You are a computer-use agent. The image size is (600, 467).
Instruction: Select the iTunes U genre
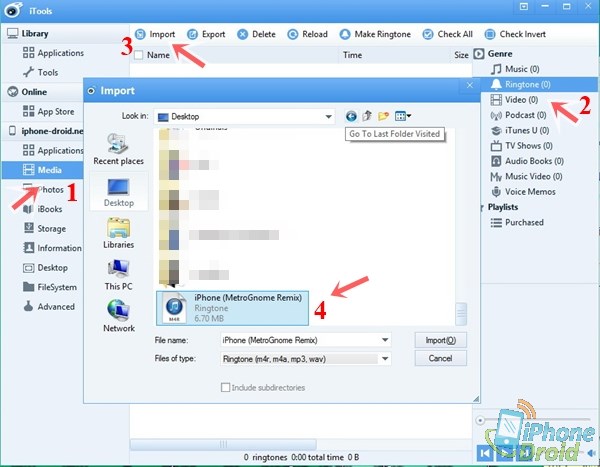click(x=520, y=130)
